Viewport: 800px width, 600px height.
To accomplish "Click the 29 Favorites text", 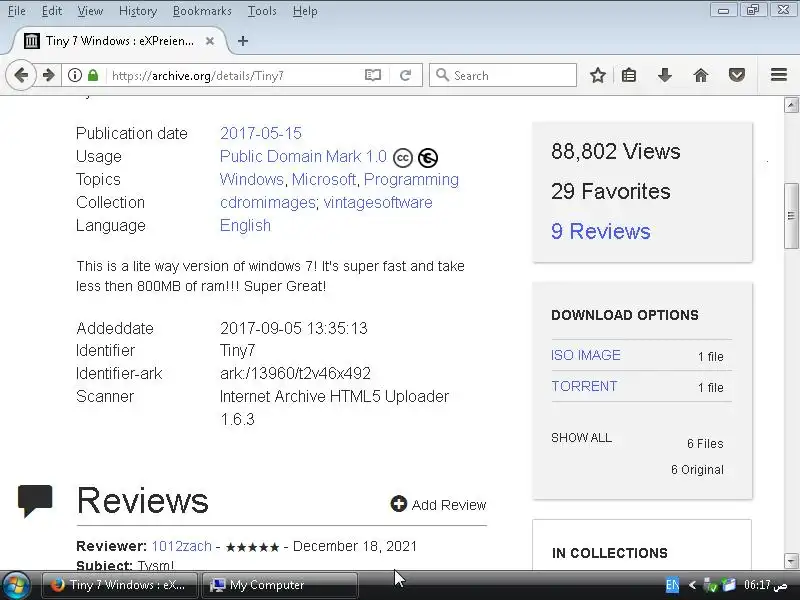I will 611,191.
